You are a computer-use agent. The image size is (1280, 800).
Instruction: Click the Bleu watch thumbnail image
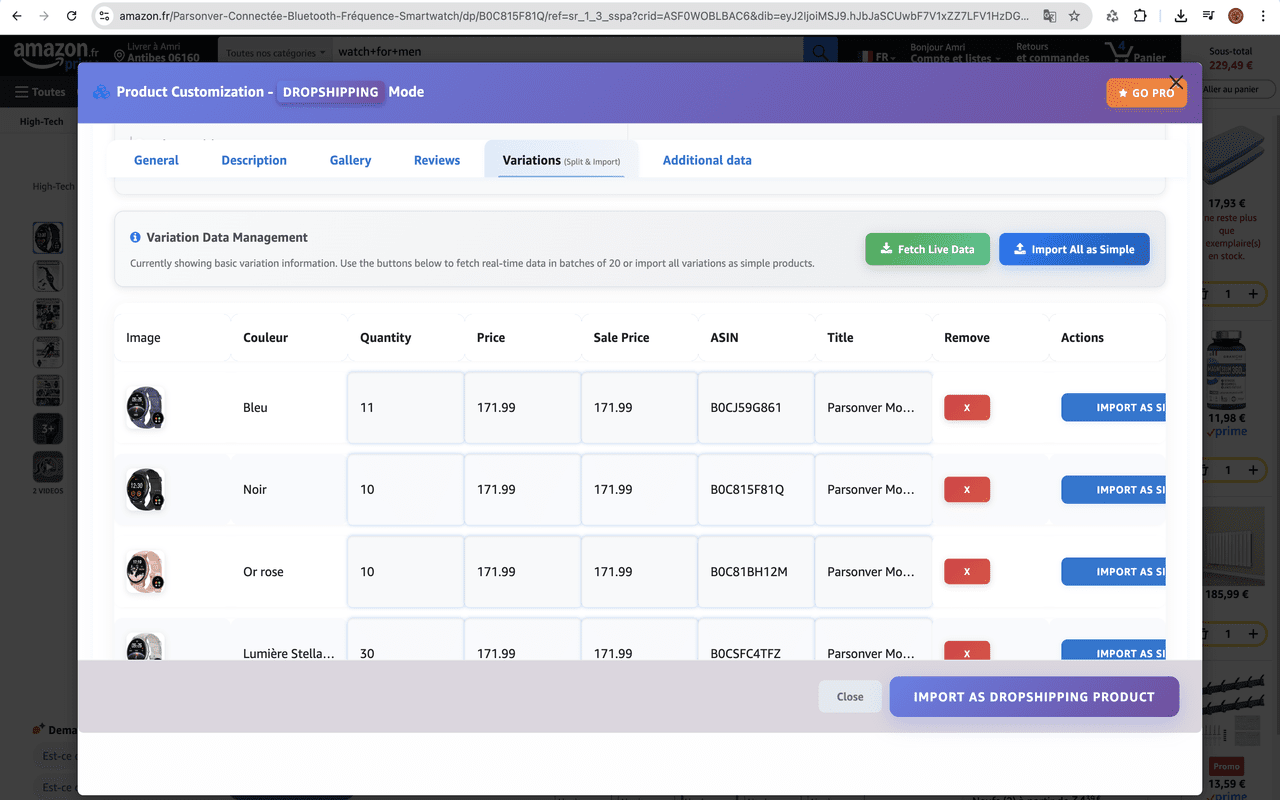(x=145, y=408)
